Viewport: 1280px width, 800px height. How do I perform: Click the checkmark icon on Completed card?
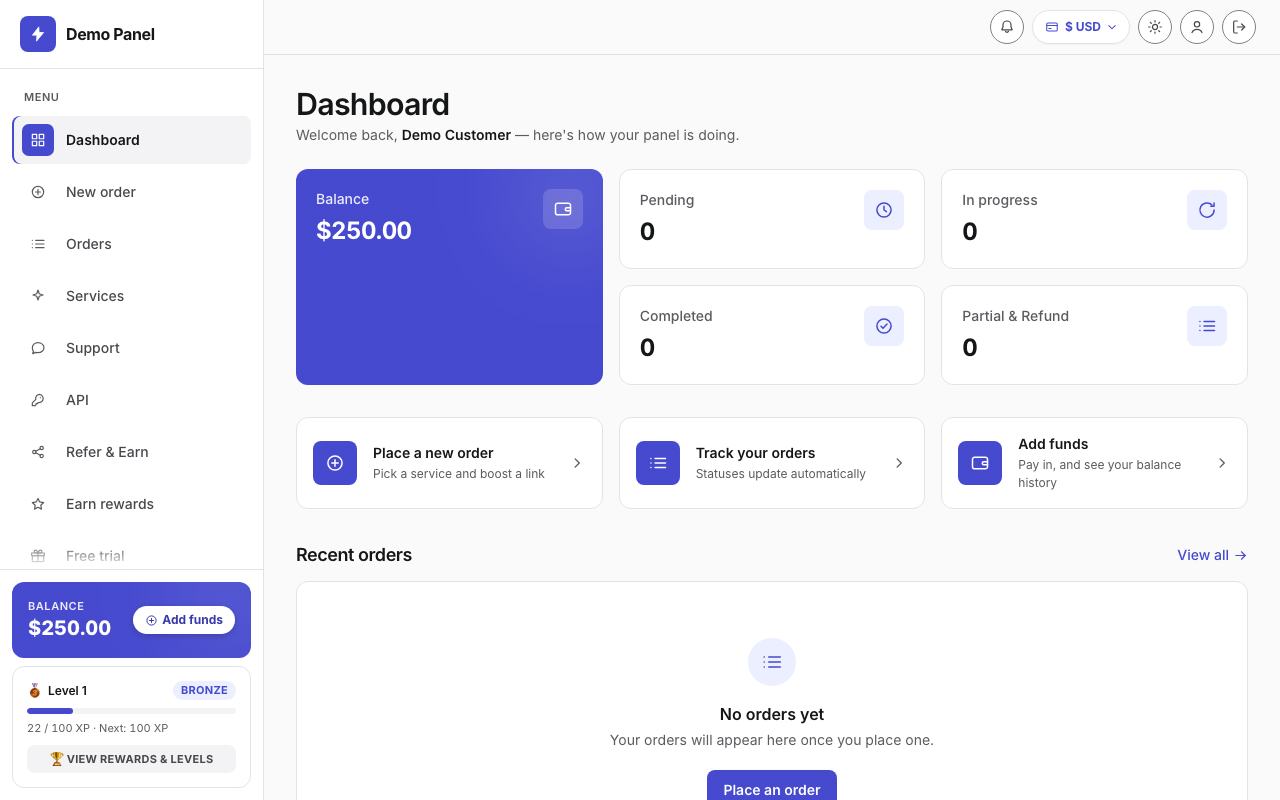pos(884,326)
